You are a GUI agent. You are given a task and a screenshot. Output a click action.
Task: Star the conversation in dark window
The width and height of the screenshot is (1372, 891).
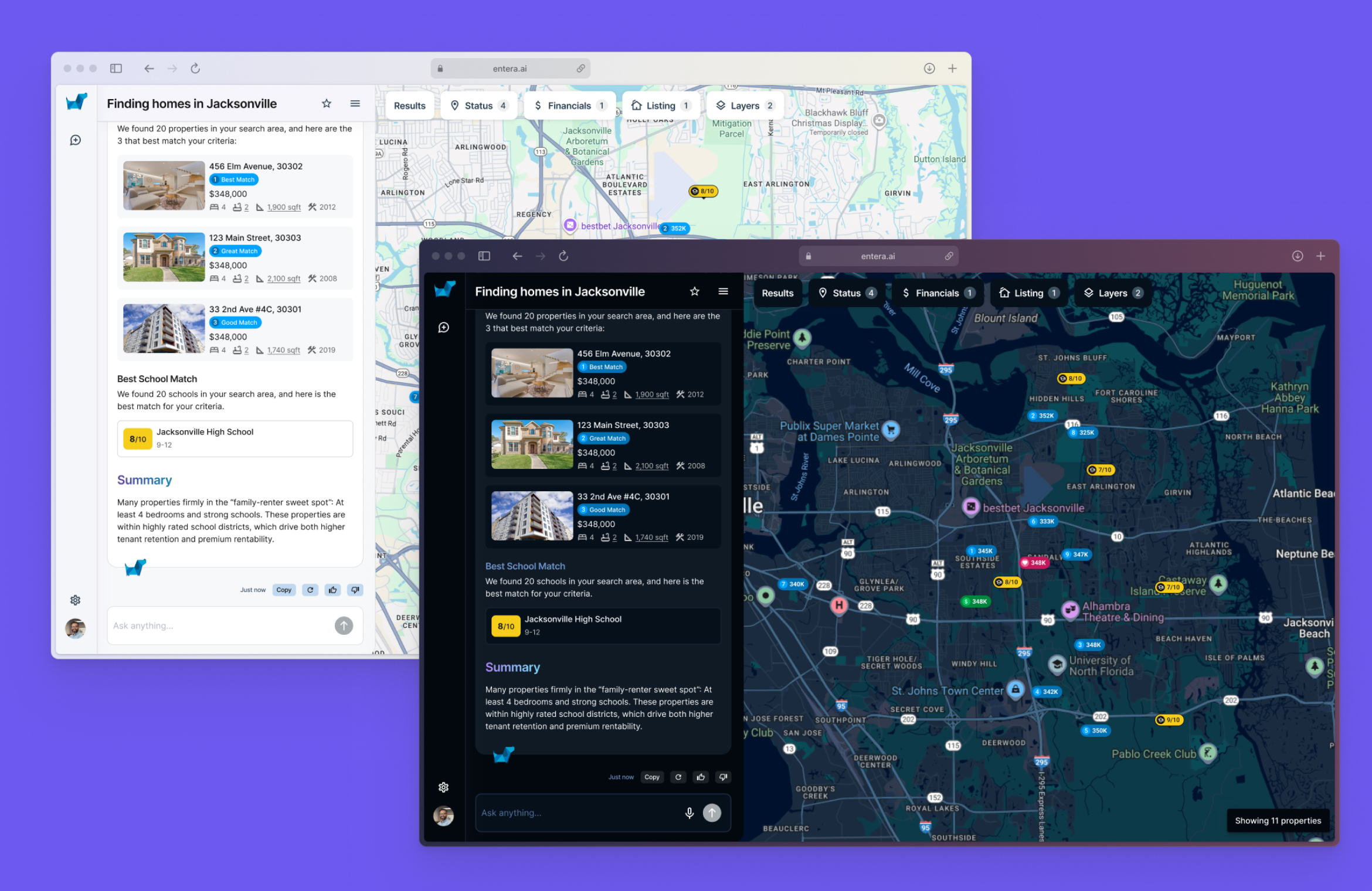[695, 291]
